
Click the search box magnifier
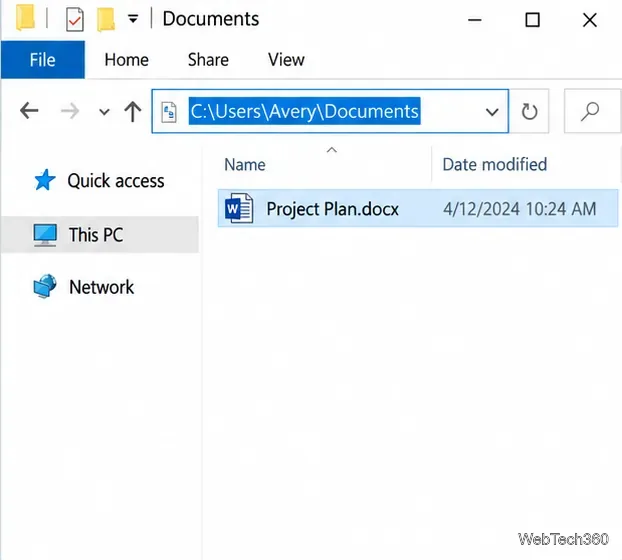click(x=590, y=111)
